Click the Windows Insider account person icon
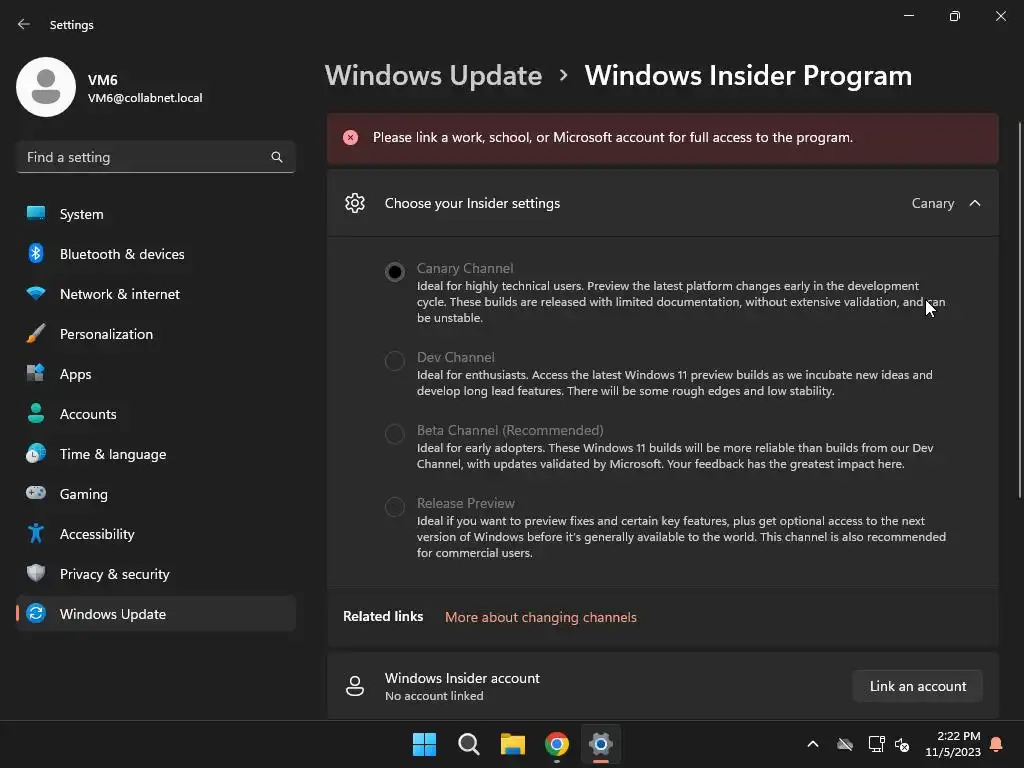This screenshot has width=1024, height=768. tap(355, 686)
